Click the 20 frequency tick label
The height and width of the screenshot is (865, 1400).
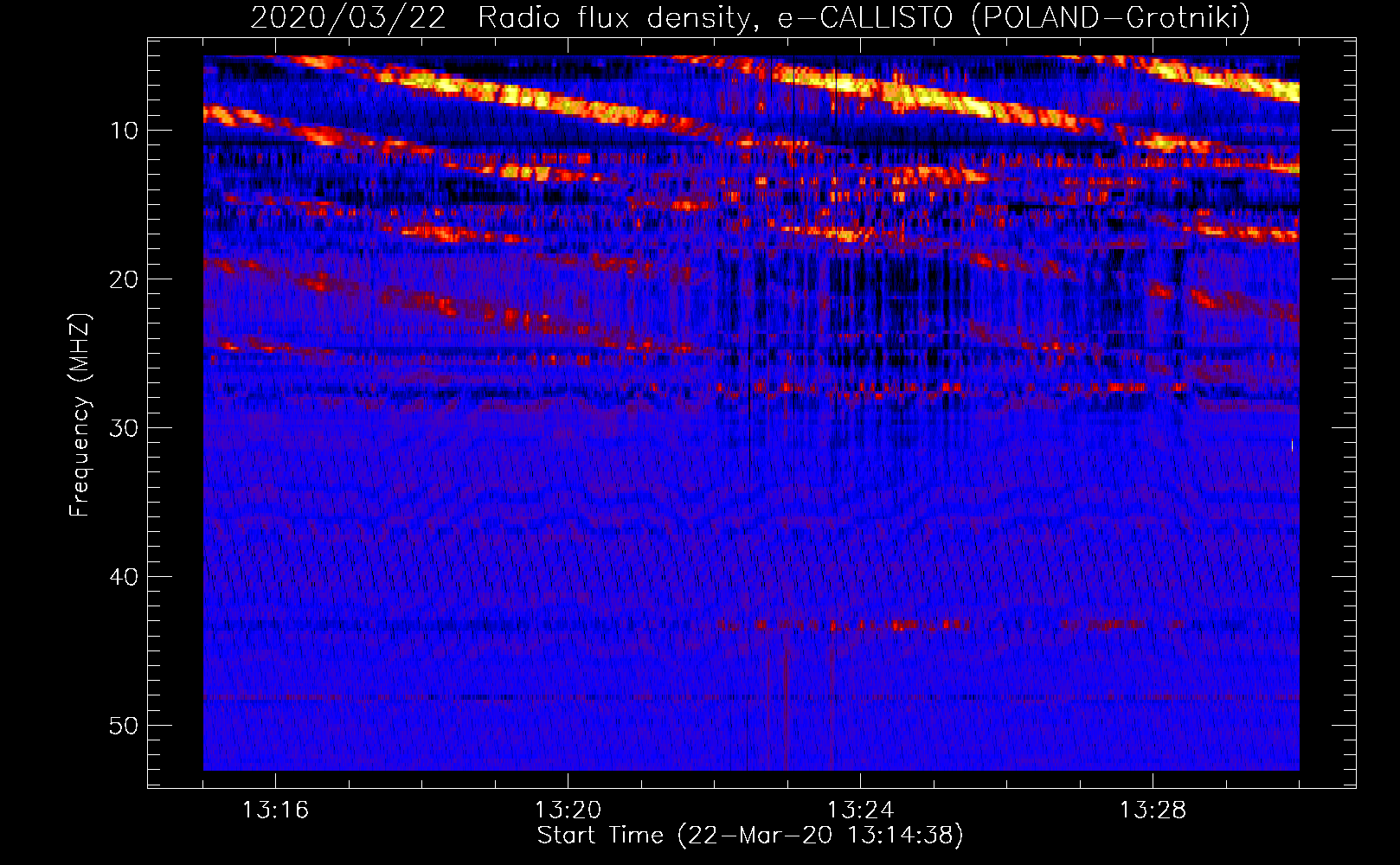tap(124, 279)
